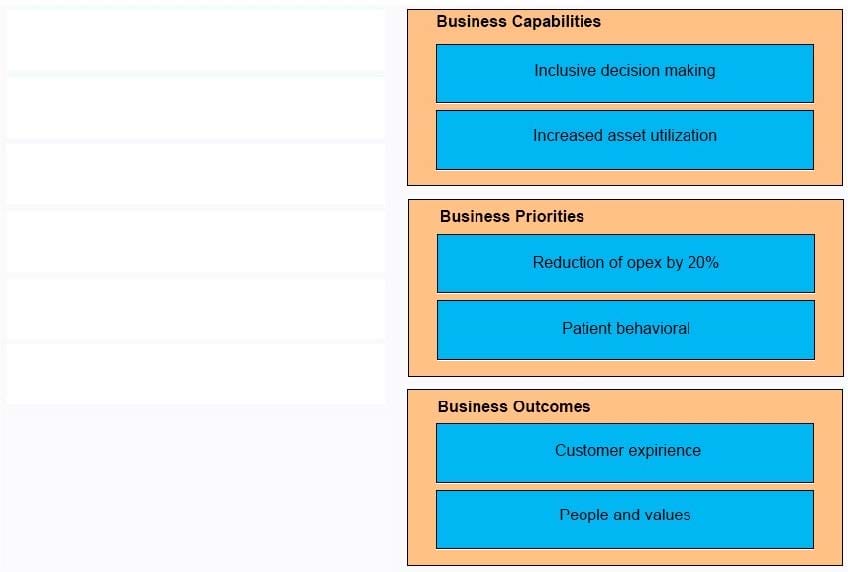Click the Business Outcomes heading
This screenshot has width=848, height=572.
click(514, 407)
